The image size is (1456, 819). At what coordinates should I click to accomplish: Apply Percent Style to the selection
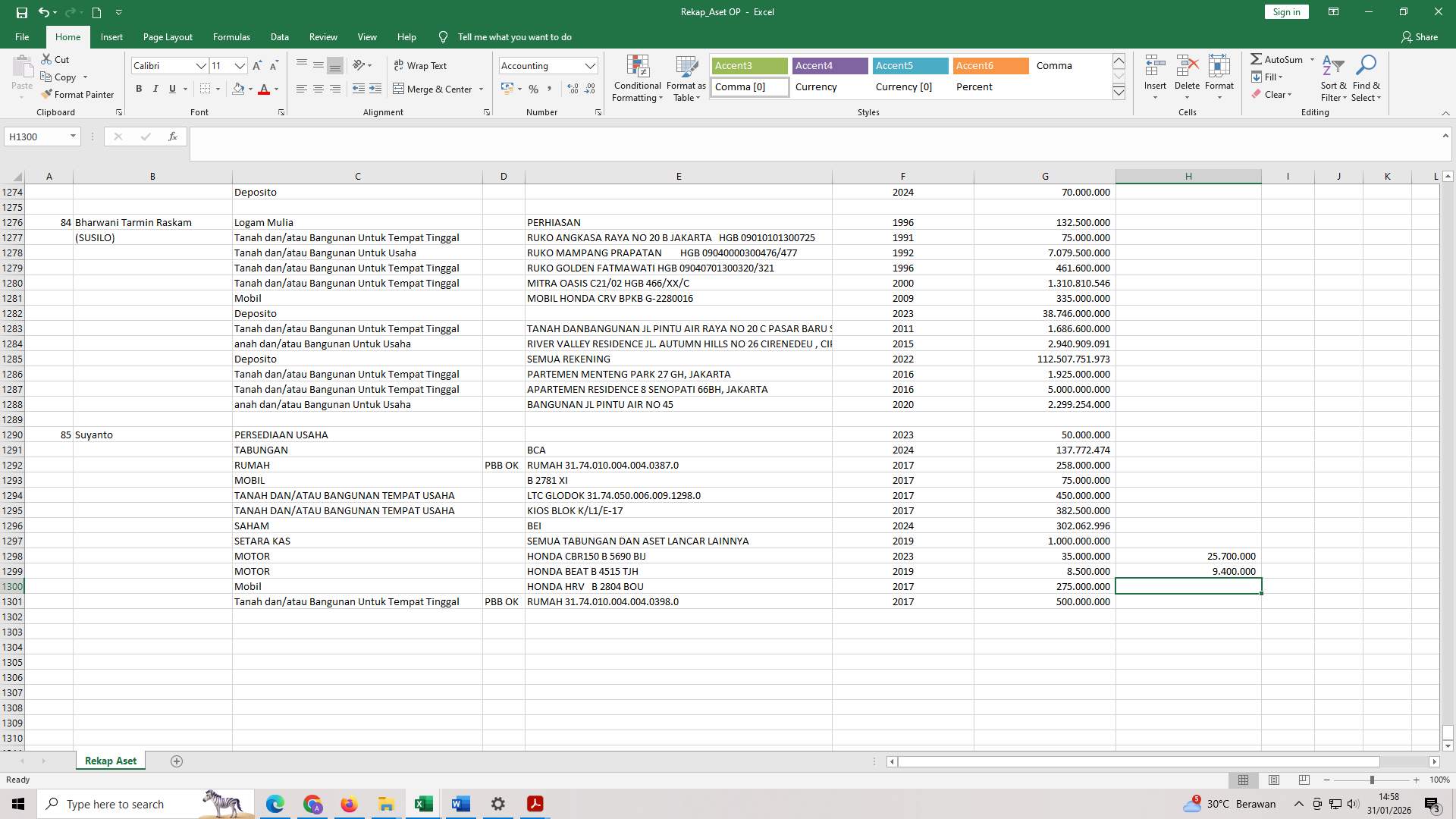coord(534,89)
